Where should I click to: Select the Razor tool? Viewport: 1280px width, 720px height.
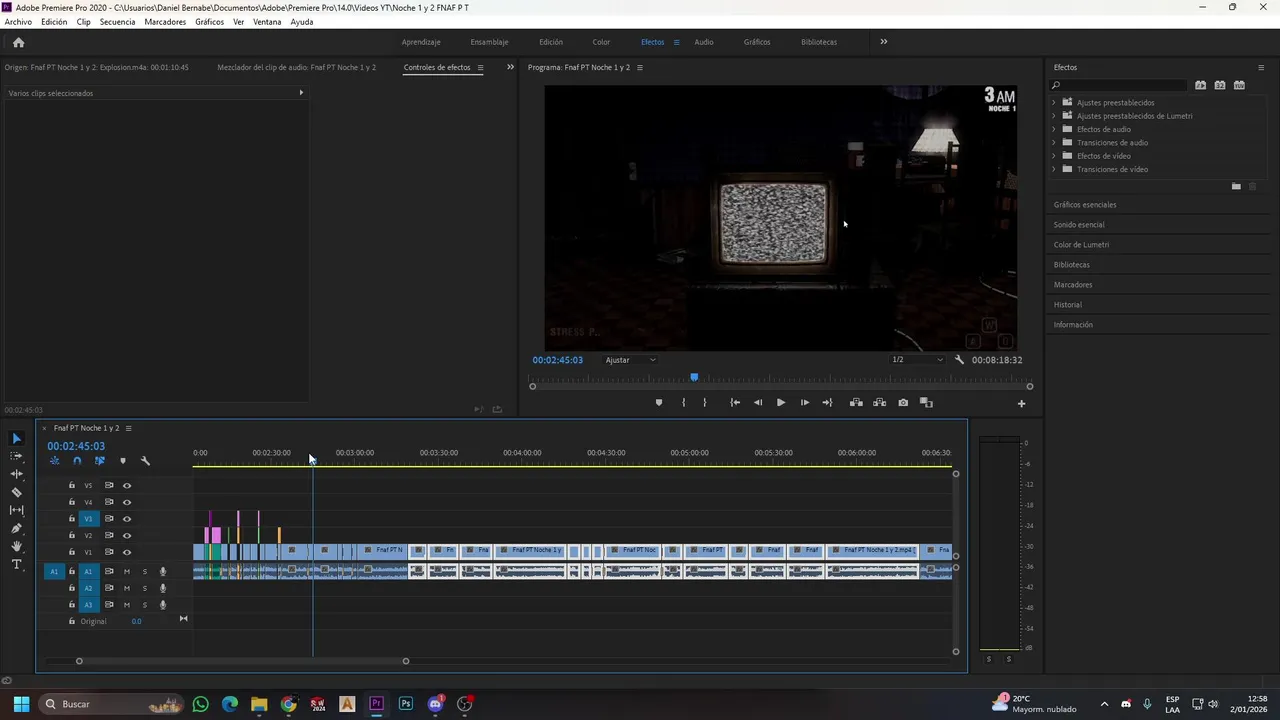click(x=16, y=492)
